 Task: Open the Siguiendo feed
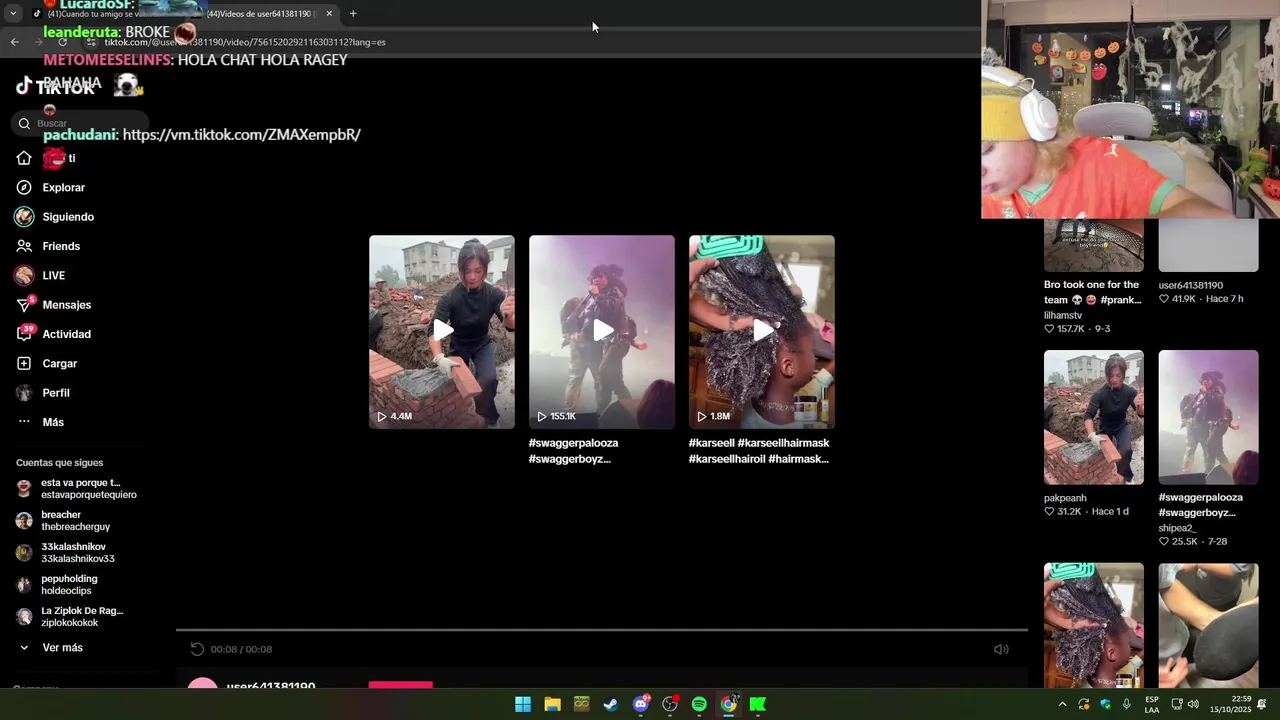click(68, 217)
